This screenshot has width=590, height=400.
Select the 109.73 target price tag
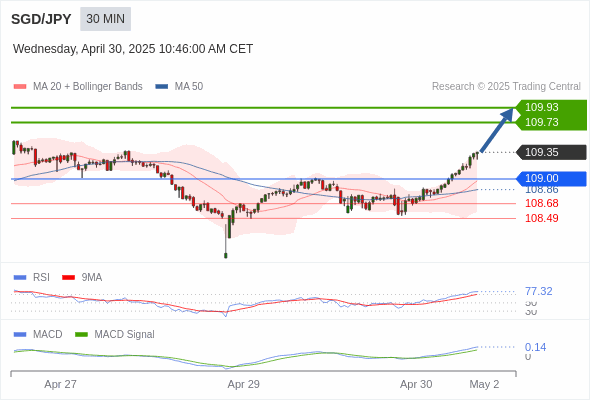551,122
